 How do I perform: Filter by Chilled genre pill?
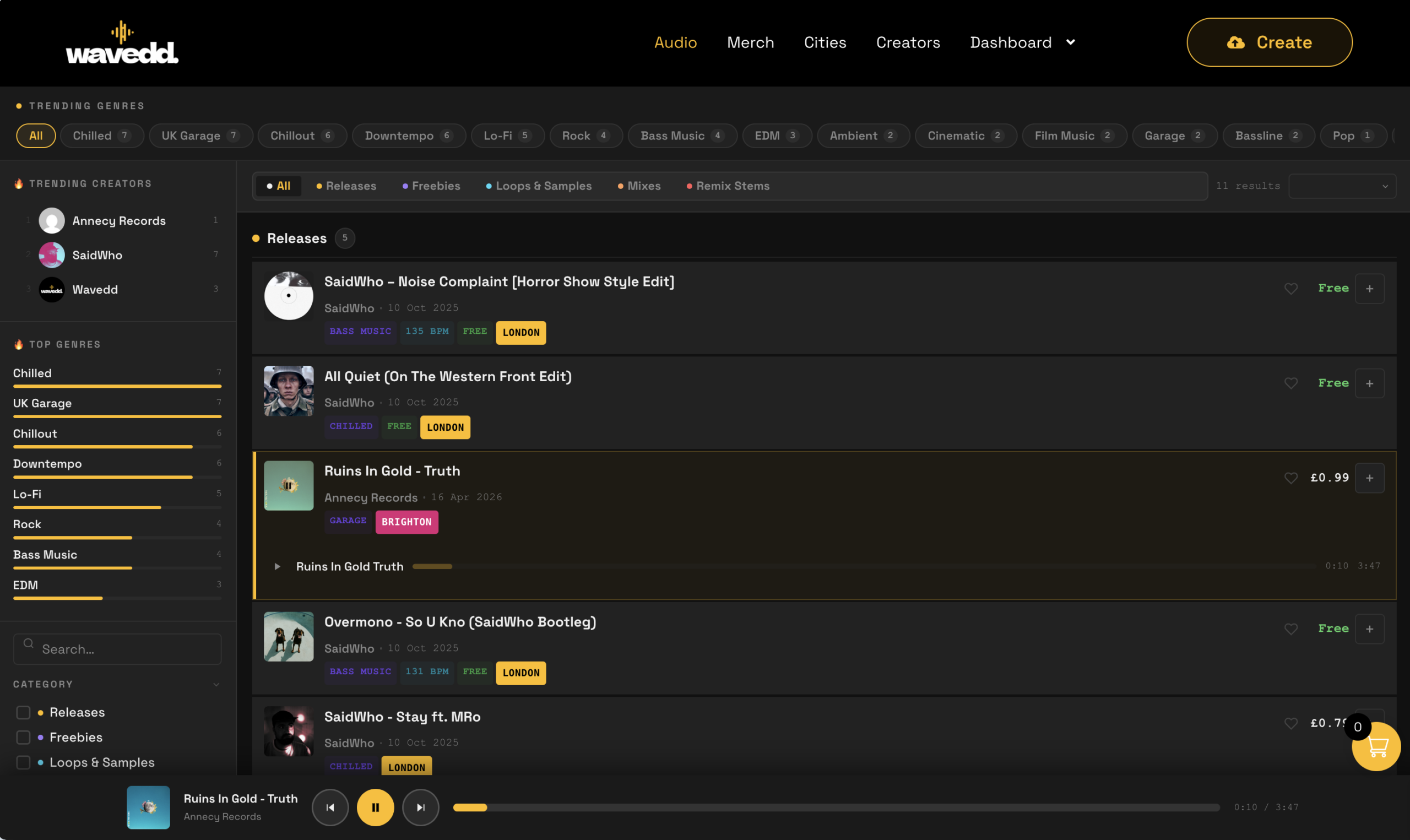click(x=102, y=136)
